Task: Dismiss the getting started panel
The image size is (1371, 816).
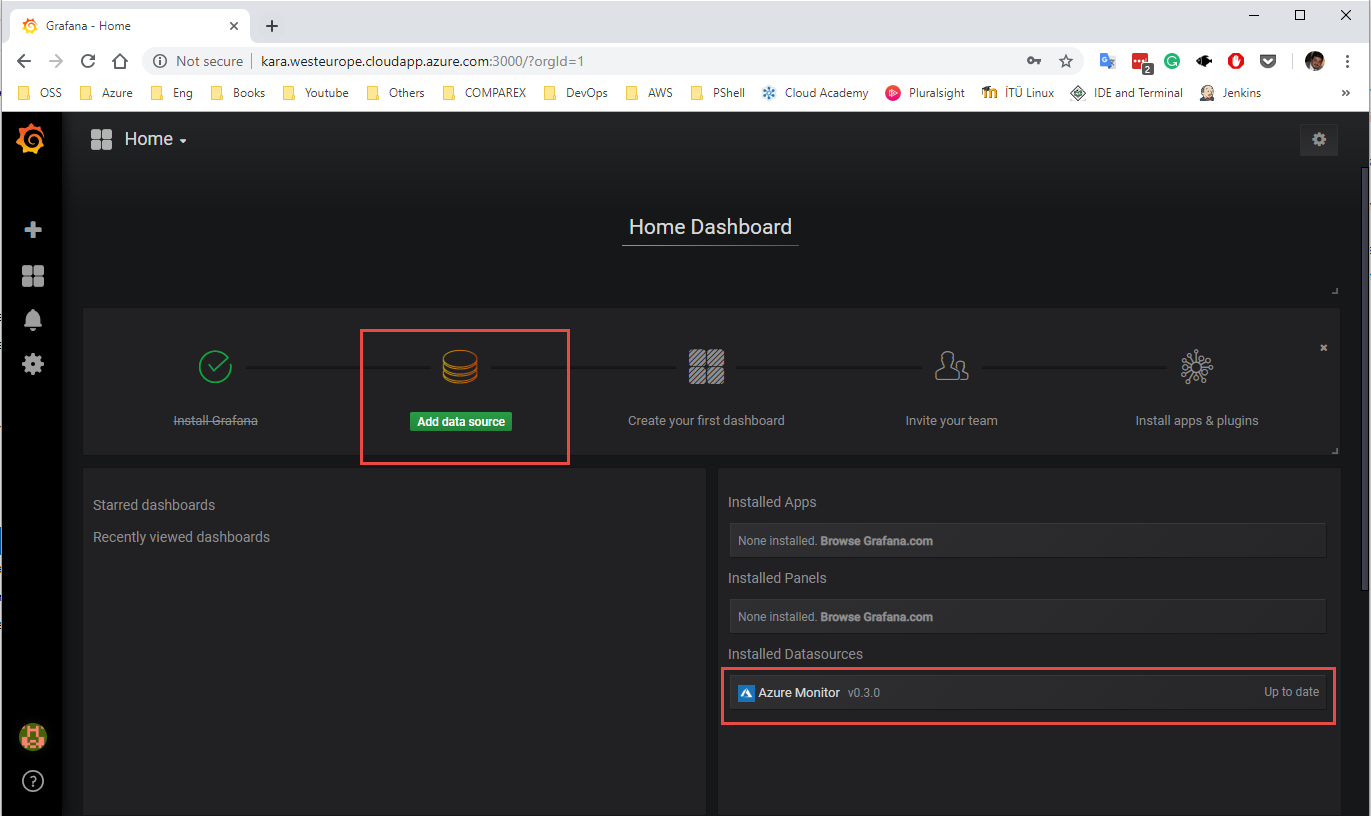Action: (1324, 348)
